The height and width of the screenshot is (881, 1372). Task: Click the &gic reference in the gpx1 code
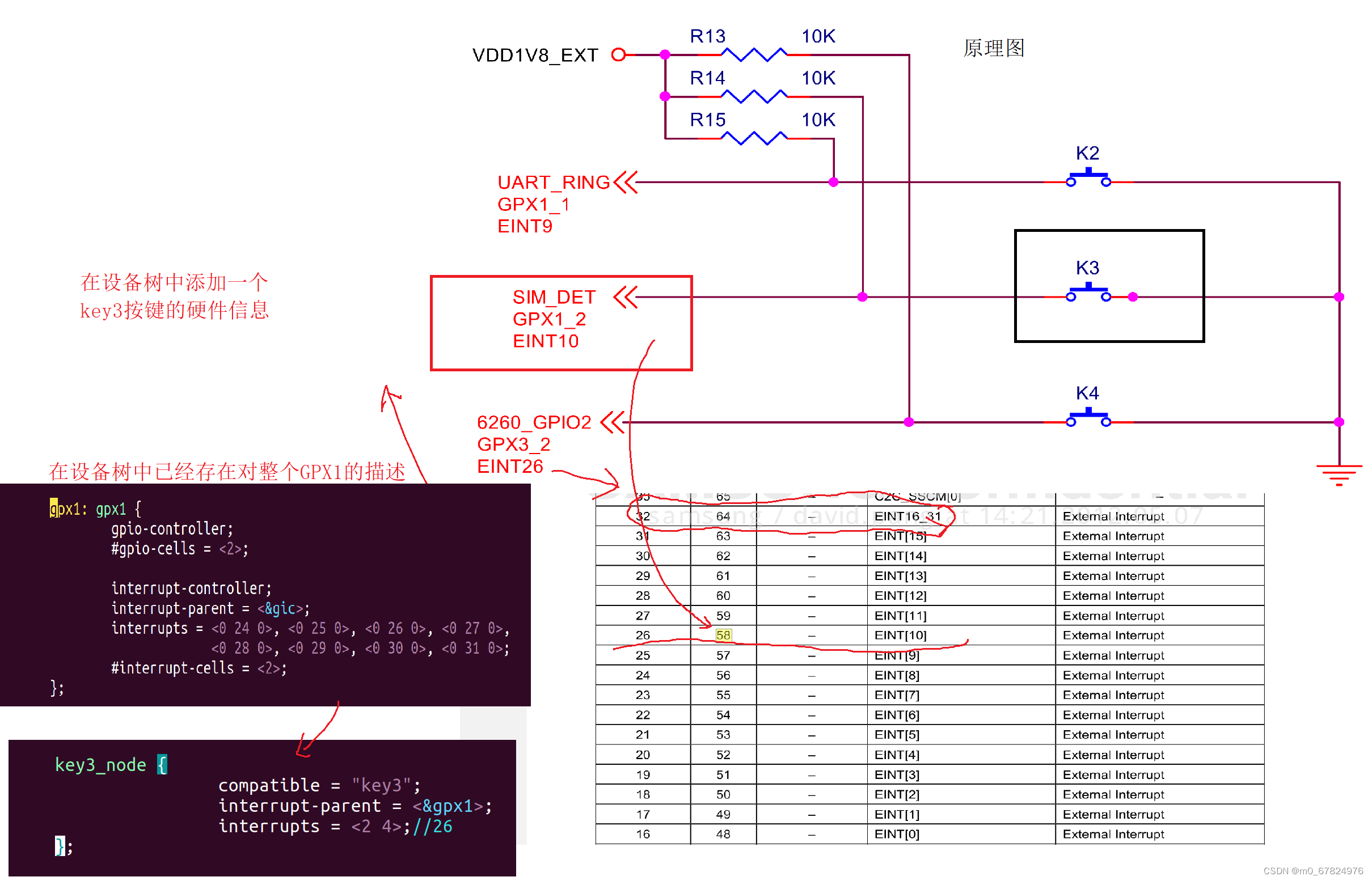click(279, 608)
